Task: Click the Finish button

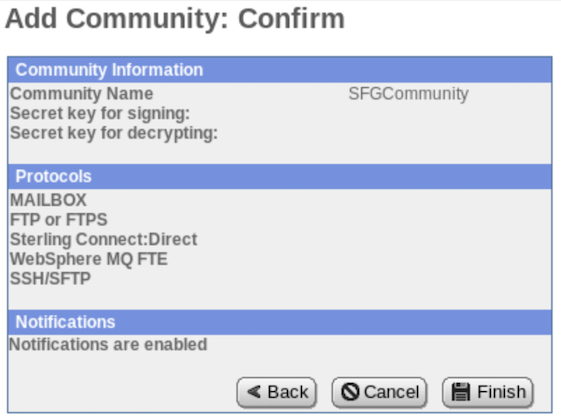Action: pos(488,392)
